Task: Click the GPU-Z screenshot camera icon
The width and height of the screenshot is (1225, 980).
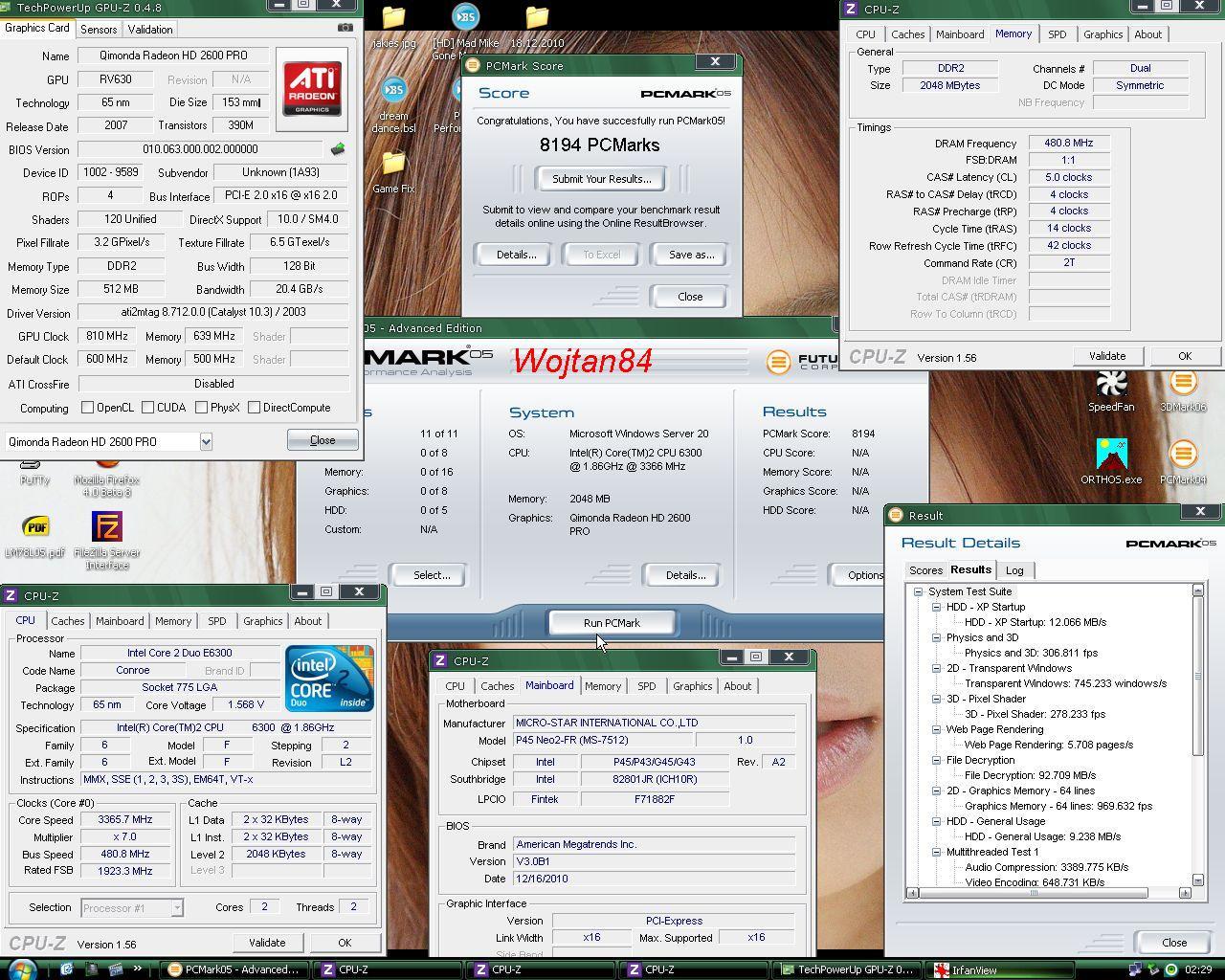Action: 345,28
